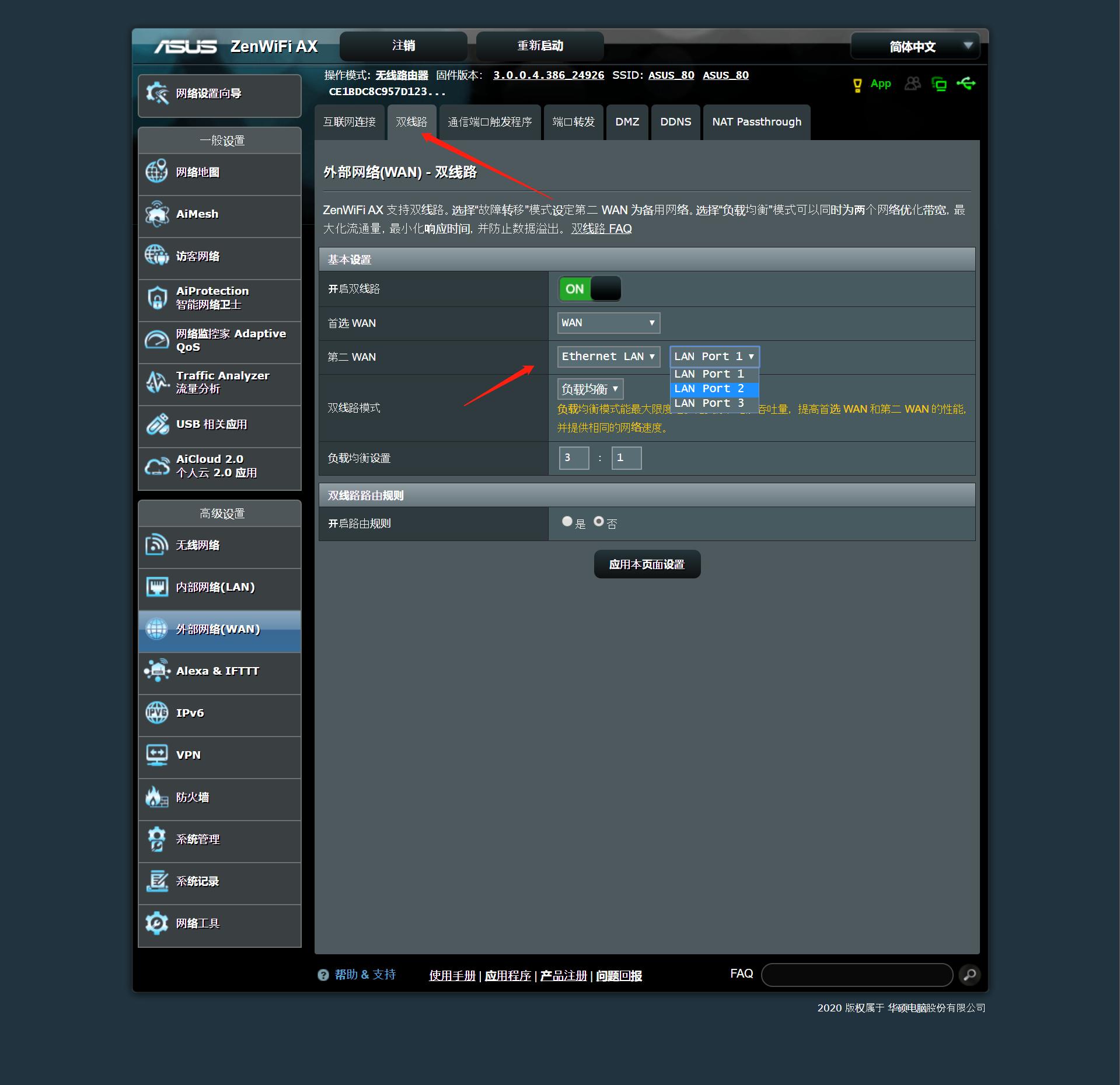Click the AiMesh sidebar icon

point(156,214)
